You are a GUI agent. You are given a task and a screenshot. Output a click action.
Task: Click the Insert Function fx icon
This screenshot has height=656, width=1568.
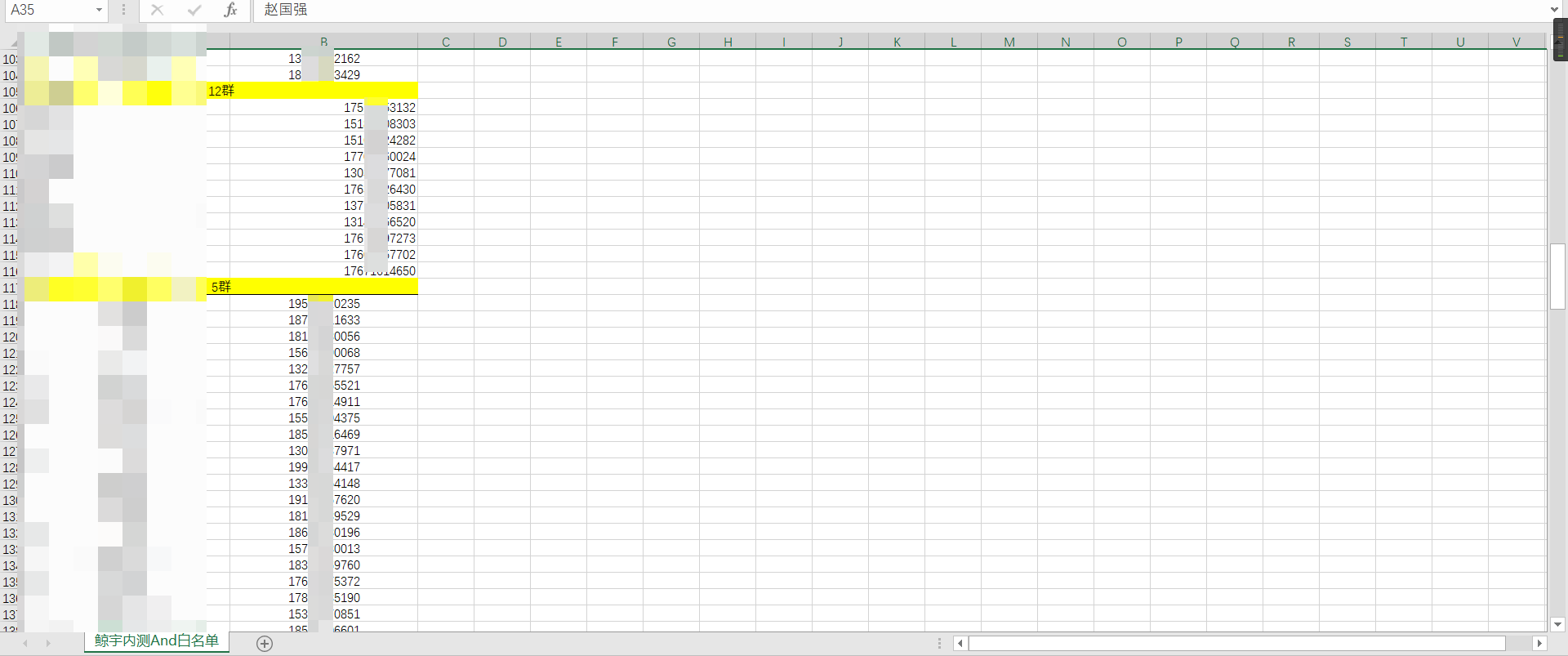(230, 10)
